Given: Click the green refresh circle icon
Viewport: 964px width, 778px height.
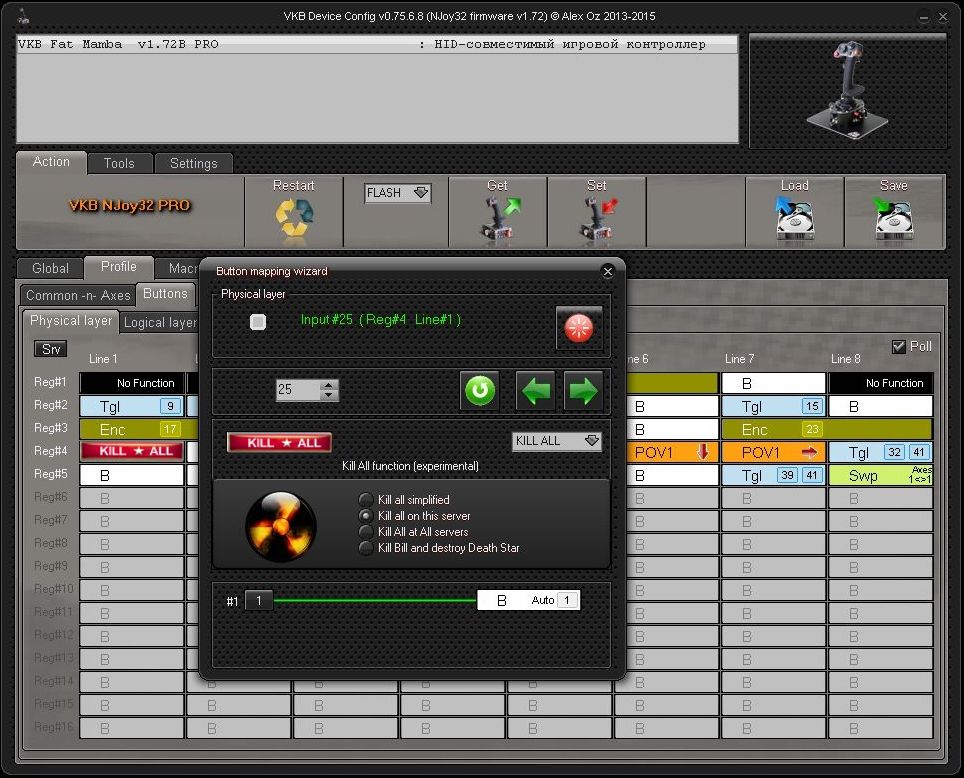Looking at the screenshot, I should coord(480,391).
